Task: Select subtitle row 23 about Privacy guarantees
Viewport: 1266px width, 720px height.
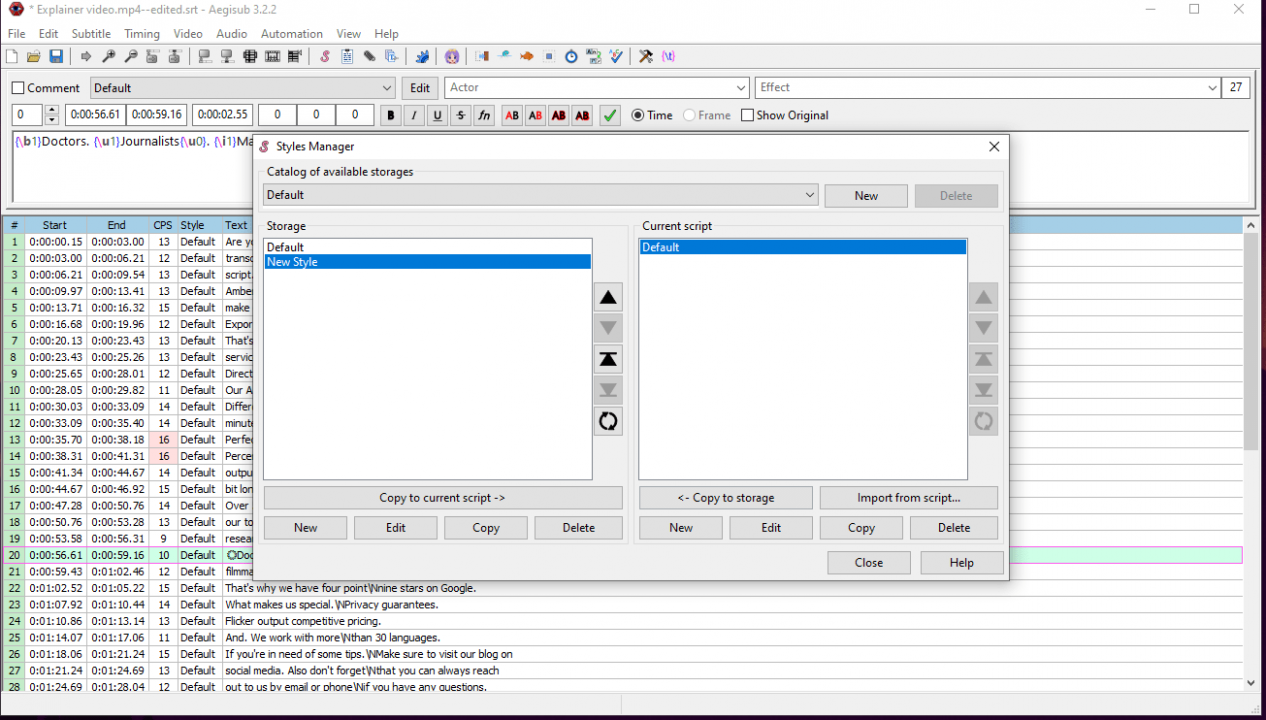Action: point(623,604)
